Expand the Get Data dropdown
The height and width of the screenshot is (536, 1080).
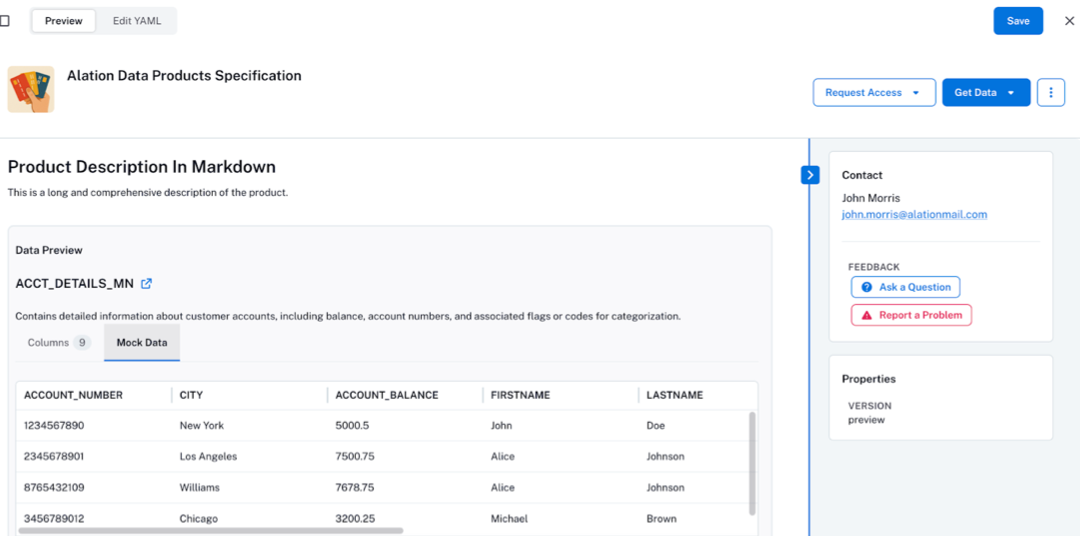point(986,92)
